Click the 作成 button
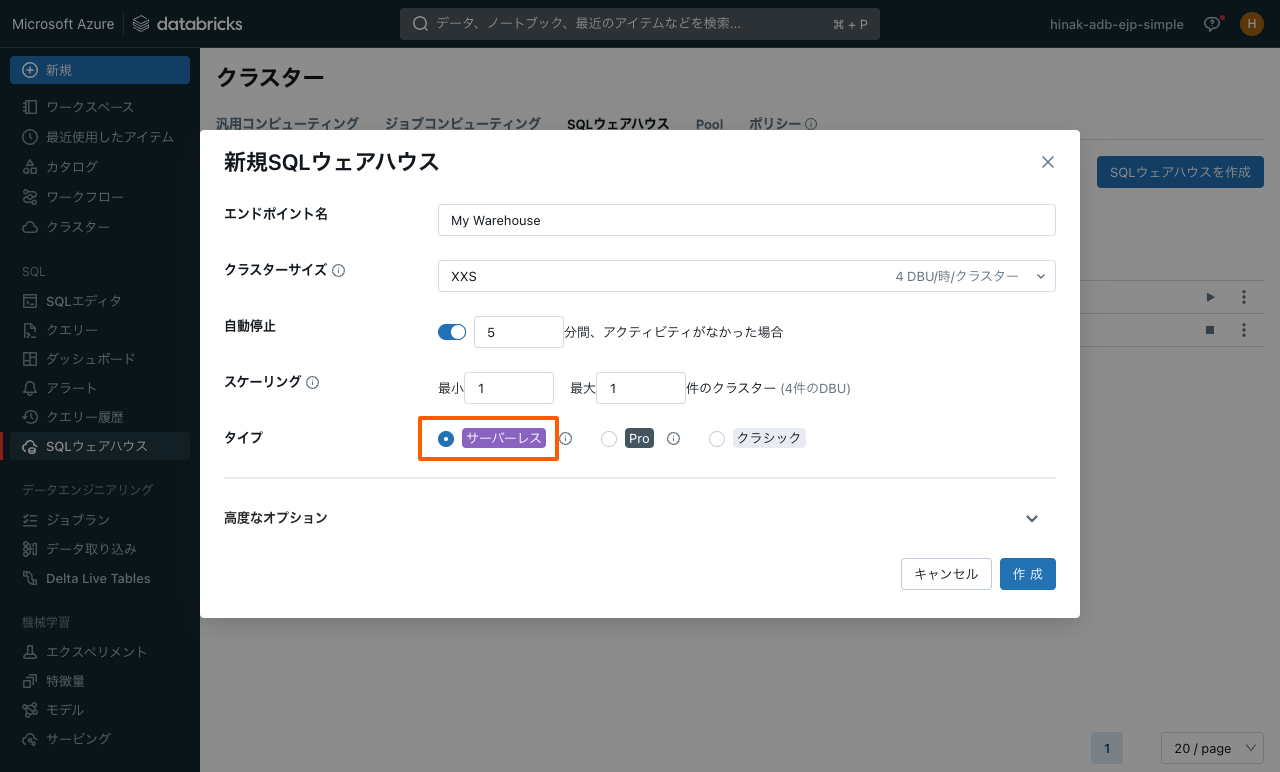1280x772 pixels. [x=1028, y=574]
